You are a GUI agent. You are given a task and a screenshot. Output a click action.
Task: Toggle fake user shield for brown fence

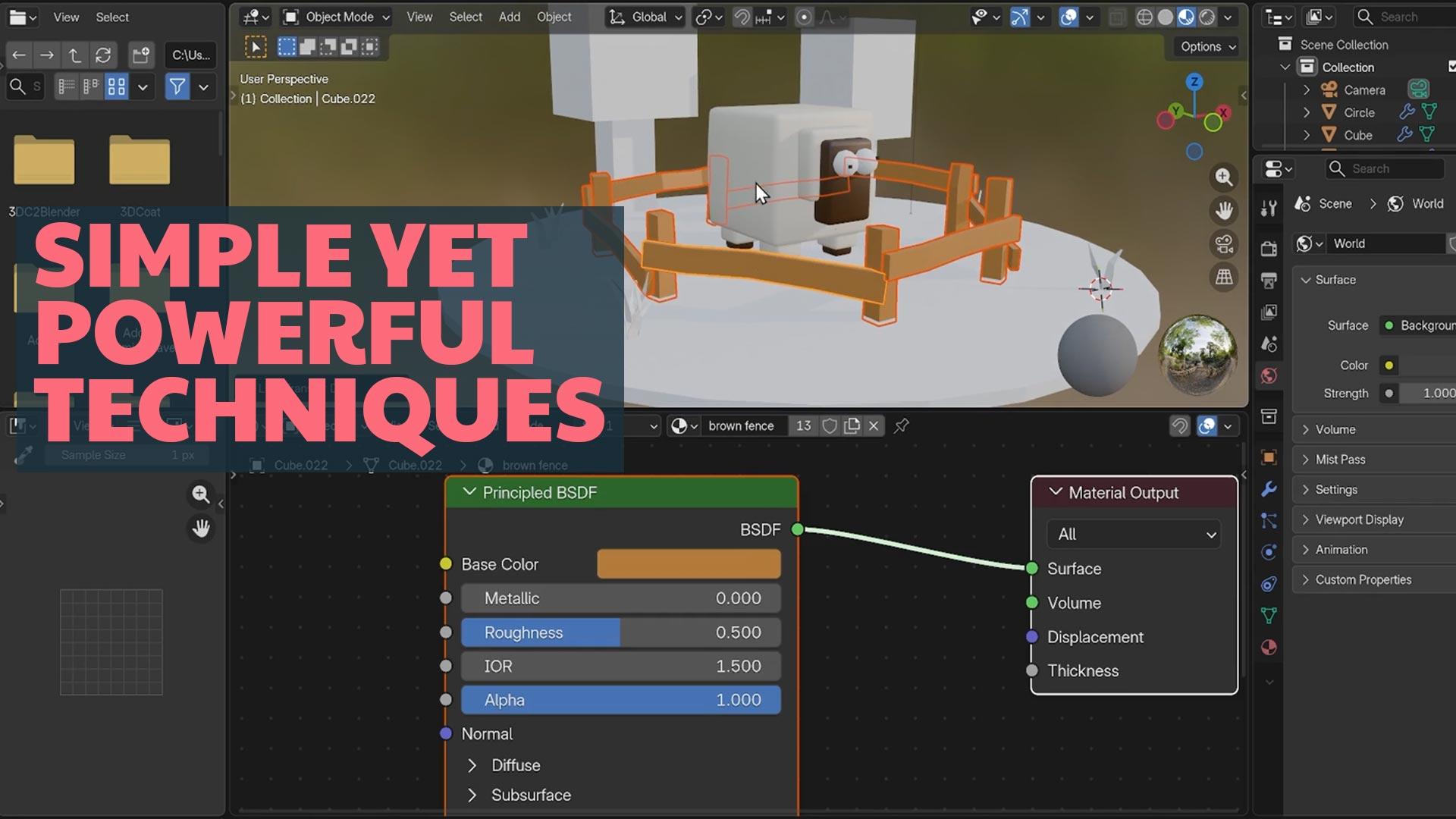tap(830, 426)
